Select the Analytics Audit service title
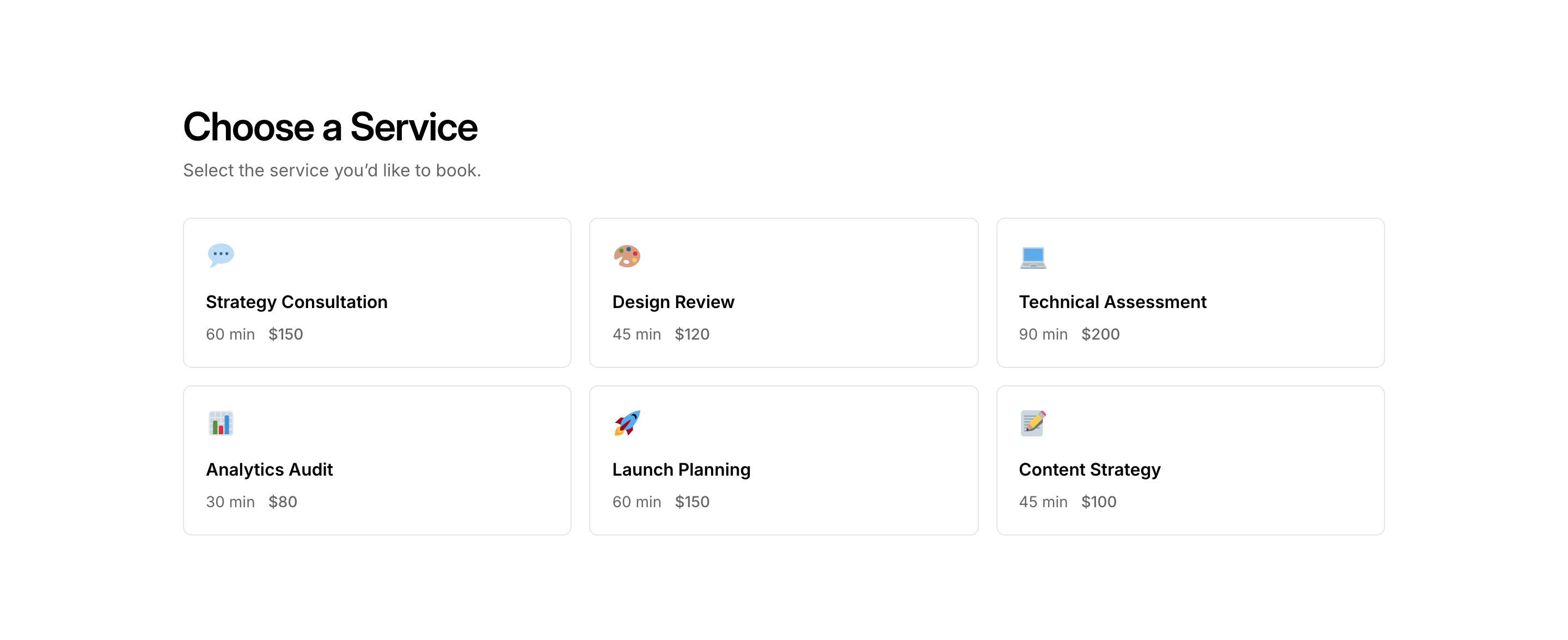Viewport: 1568px width, 640px height. 269,470
